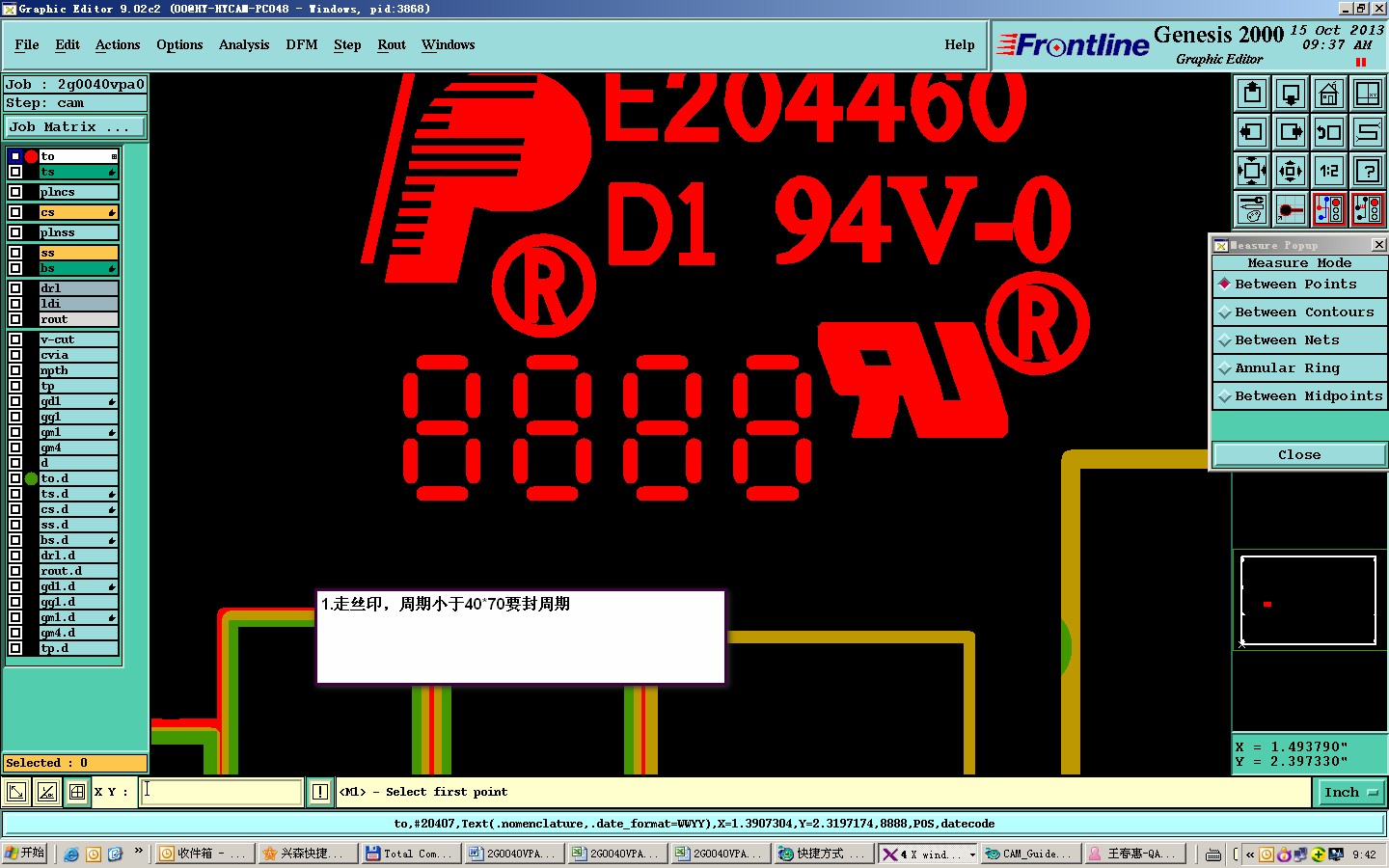Open the X wind taskbar group dropdown arrow
Viewport: 1389px width, 868px height.
click(x=972, y=854)
